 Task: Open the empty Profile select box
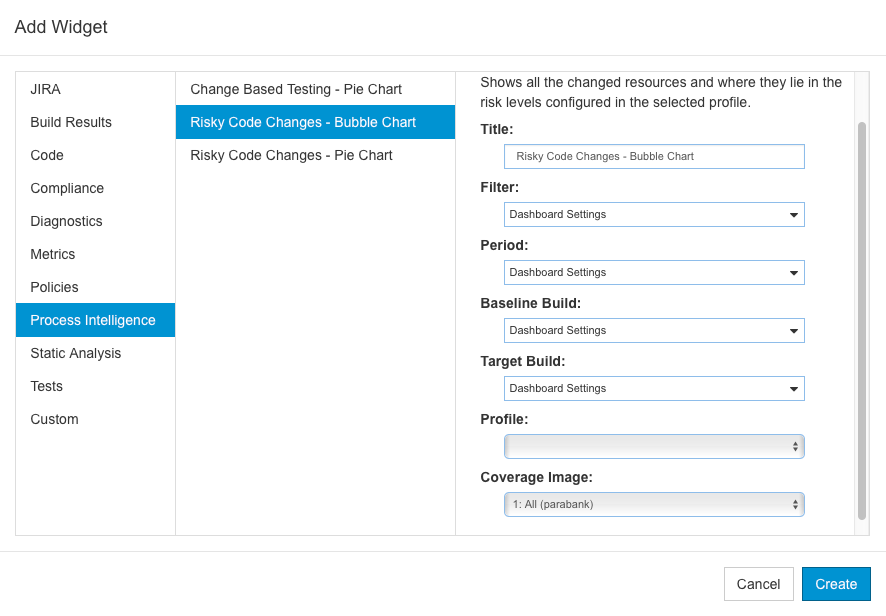654,446
